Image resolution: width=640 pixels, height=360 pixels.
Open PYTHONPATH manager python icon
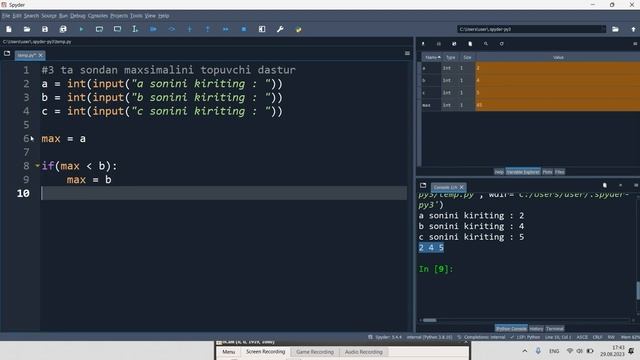(298, 29)
